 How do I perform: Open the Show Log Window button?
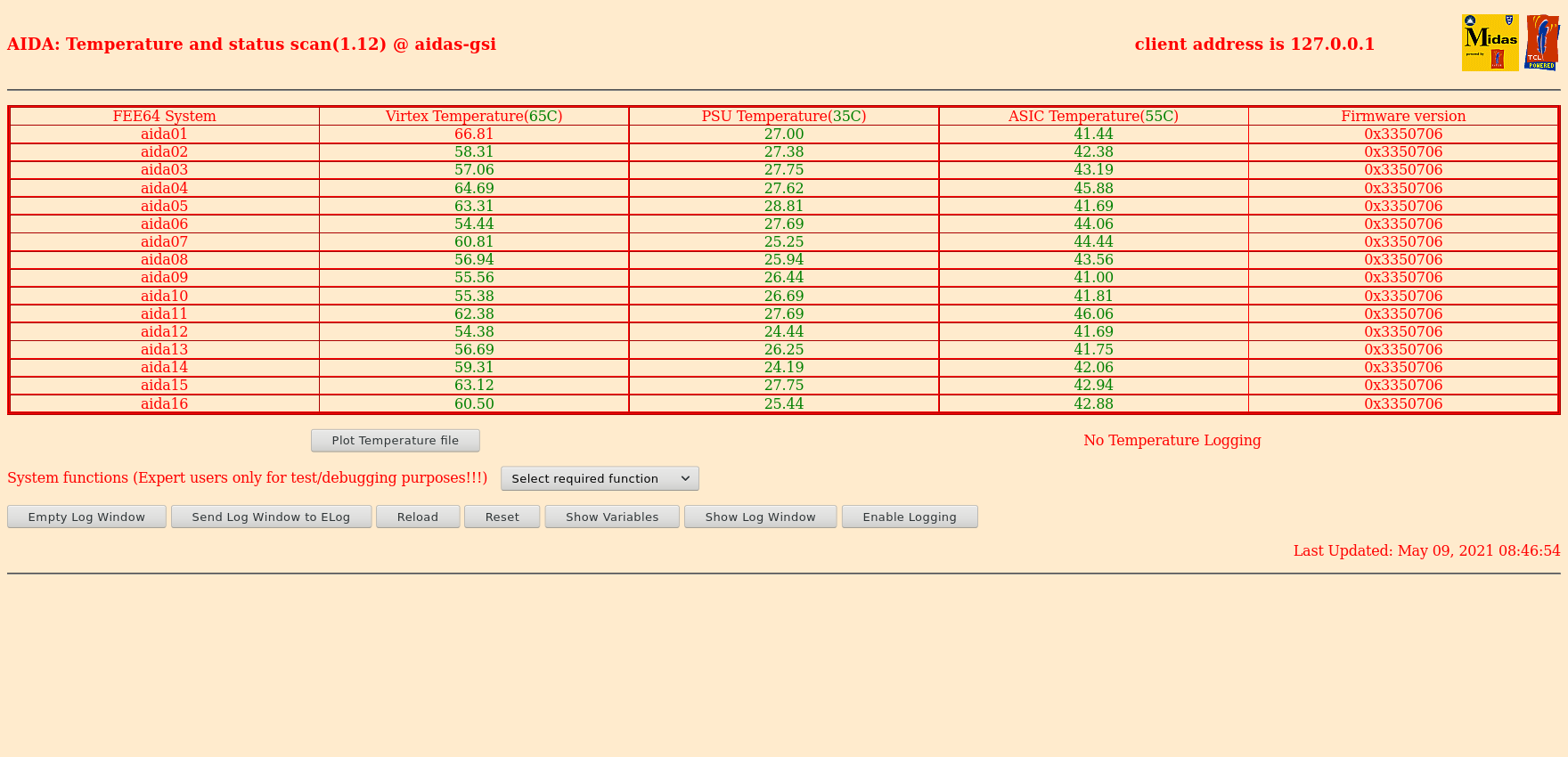(760, 517)
